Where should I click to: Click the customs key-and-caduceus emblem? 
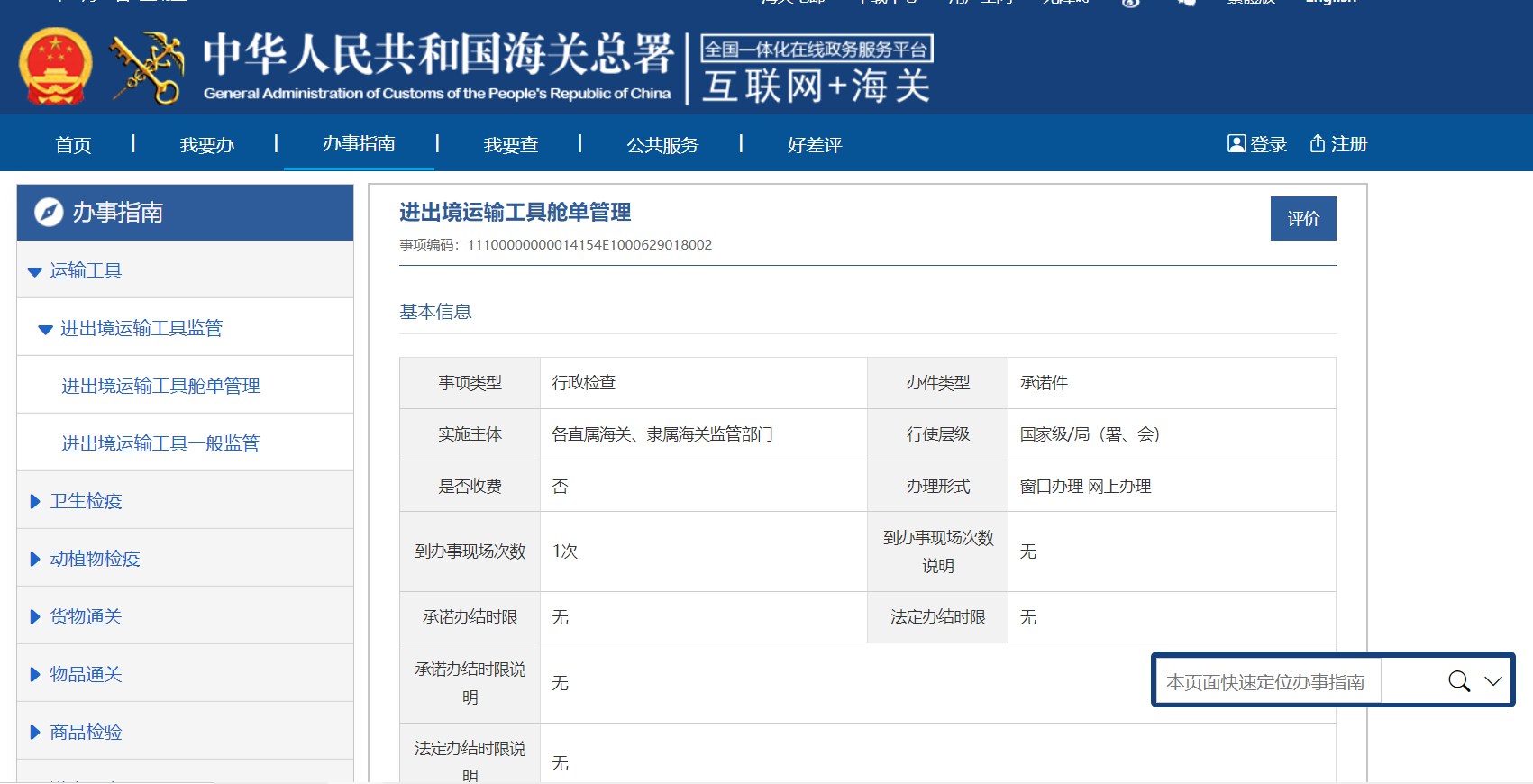[x=147, y=68]
